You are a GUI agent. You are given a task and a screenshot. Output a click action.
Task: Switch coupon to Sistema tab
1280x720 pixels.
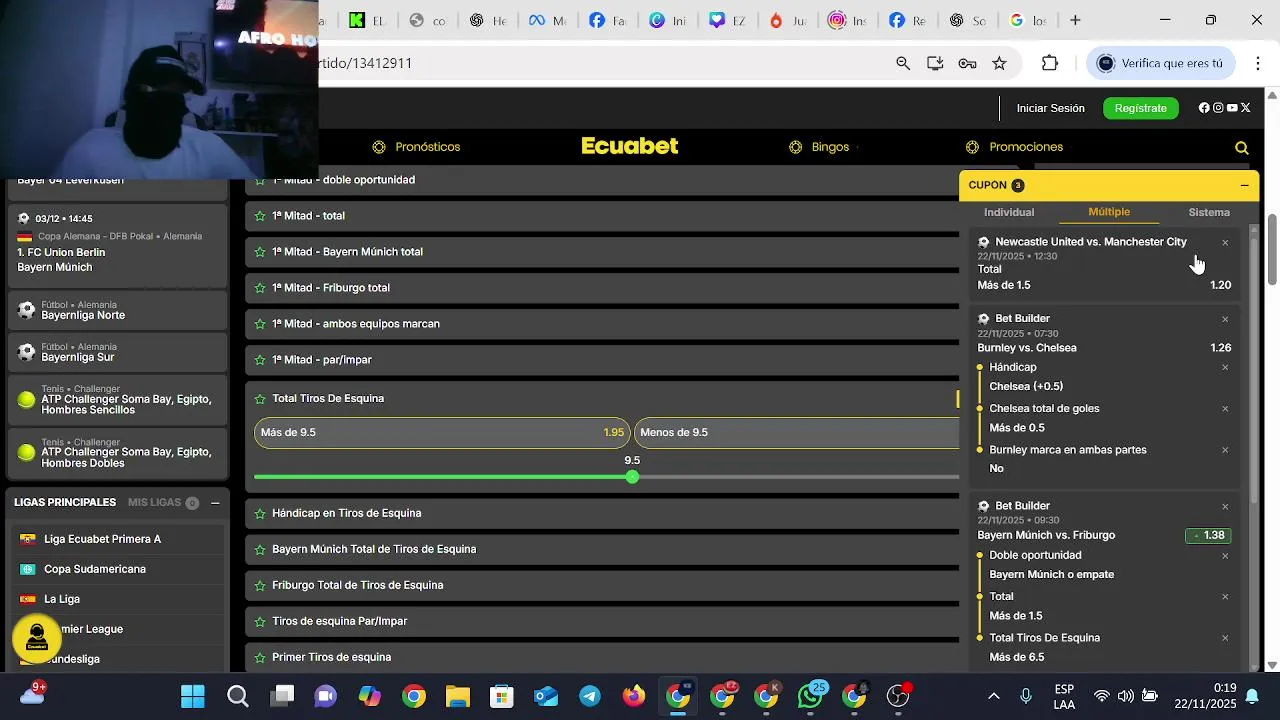[1209, 212]
